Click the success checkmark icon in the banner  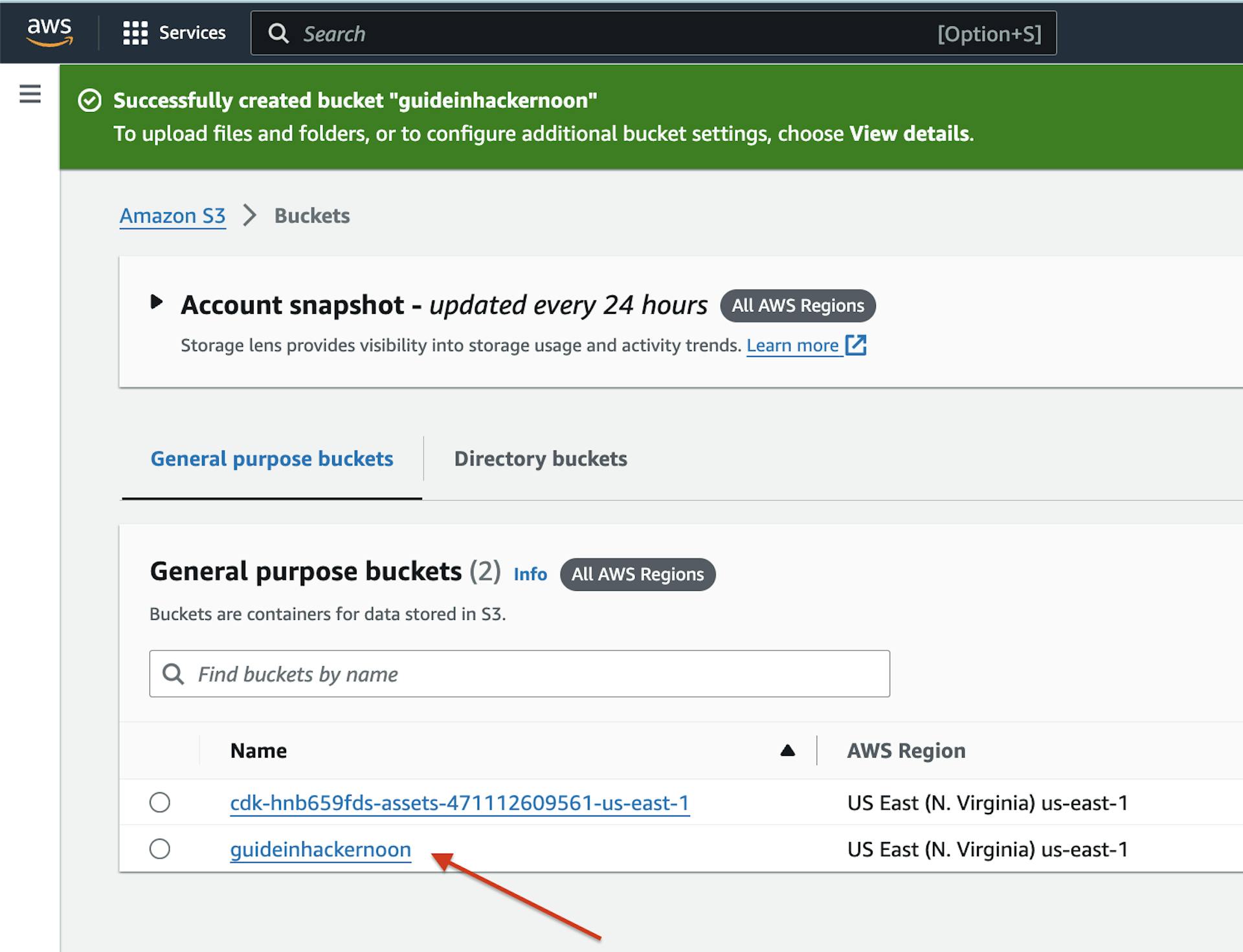(x=89, y=100)
